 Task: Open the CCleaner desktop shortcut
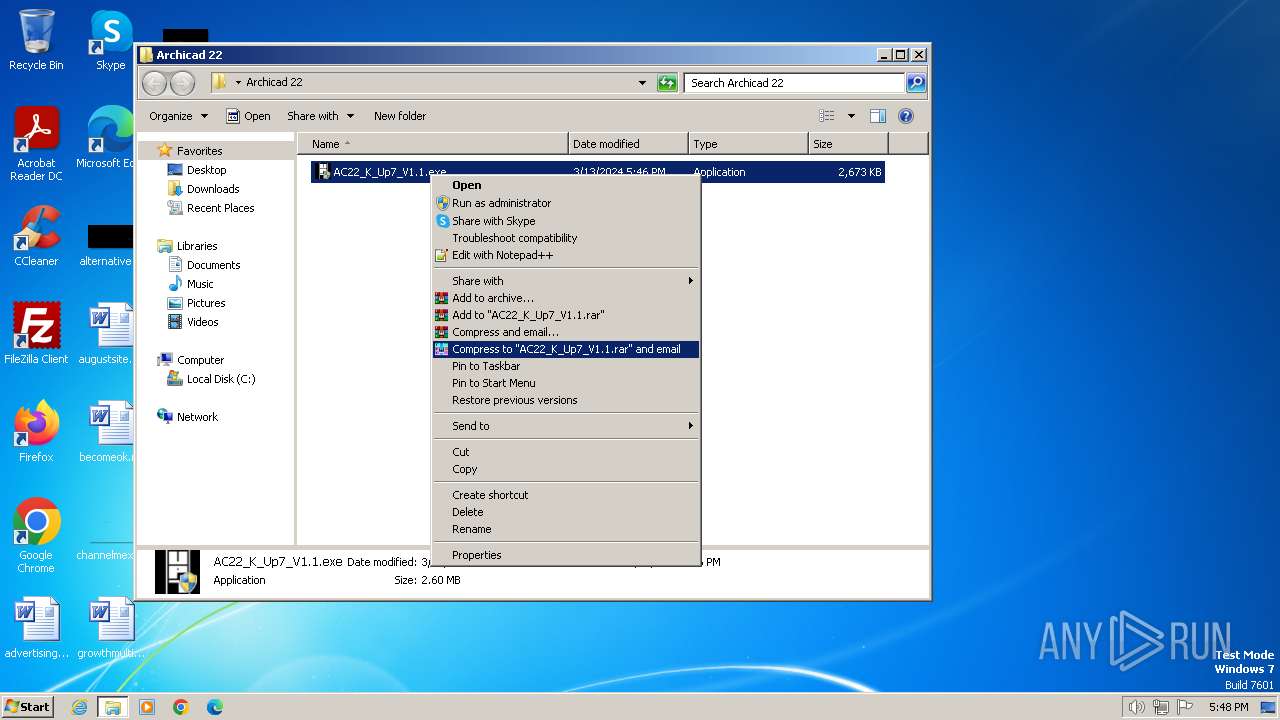[36, 236]
